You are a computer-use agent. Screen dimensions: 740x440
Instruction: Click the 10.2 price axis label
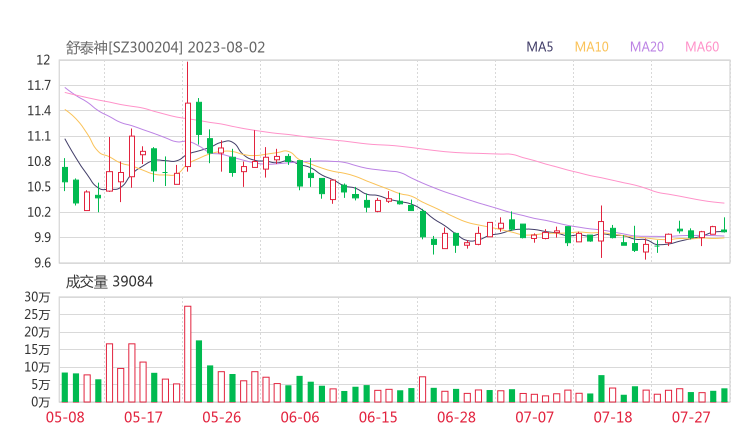(39, 212)
